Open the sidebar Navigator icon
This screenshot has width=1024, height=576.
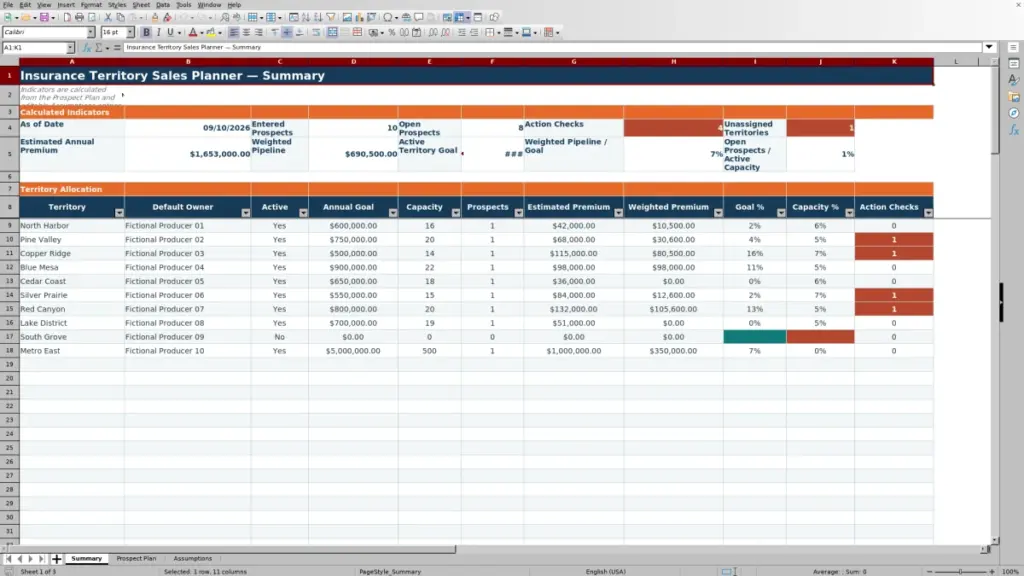[x=1014, y=114]
